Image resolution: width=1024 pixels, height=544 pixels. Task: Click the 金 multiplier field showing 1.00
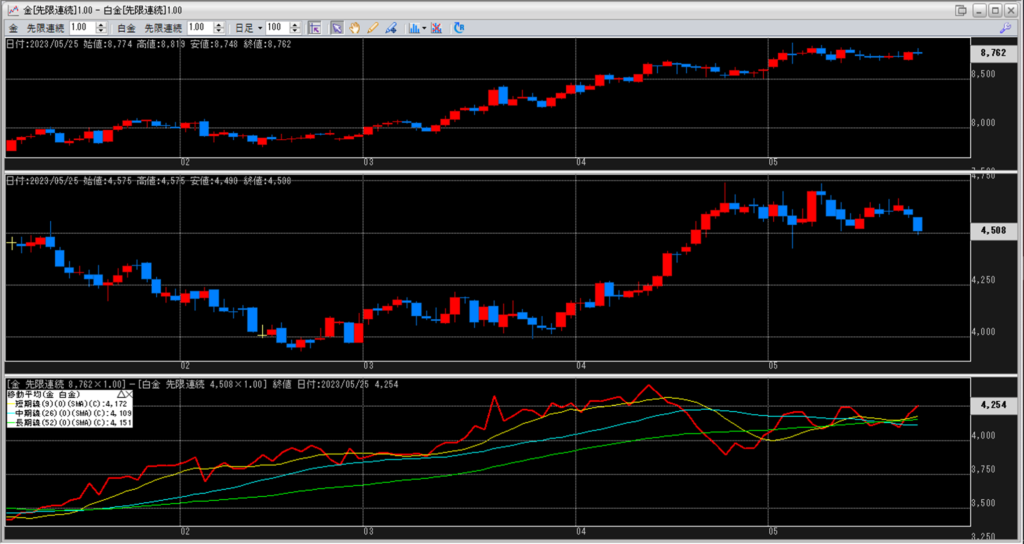(x=82, y=27)
